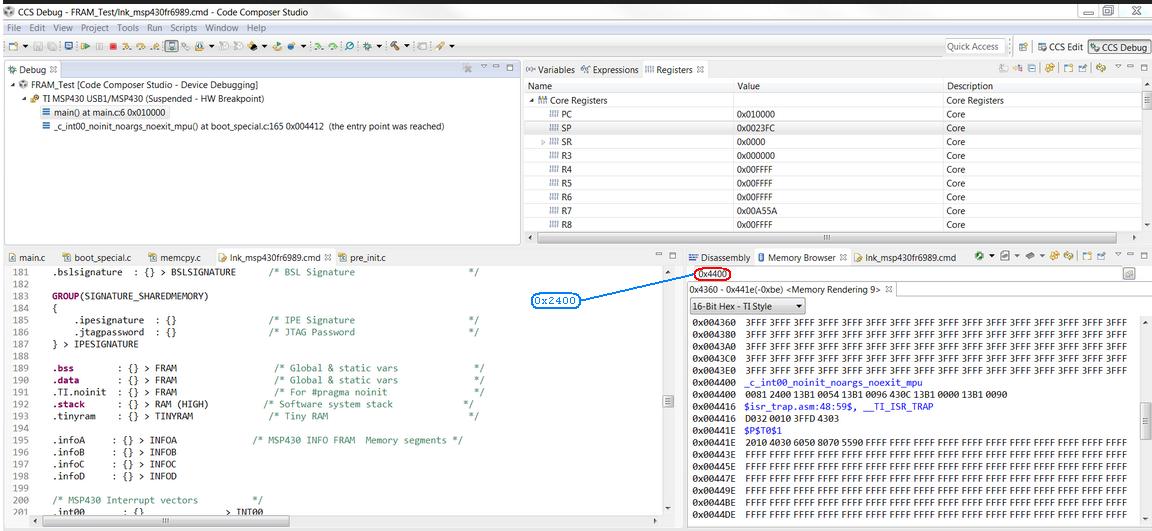
Task: Collapse the Core Registers tree node
Action: click(532, 101)
